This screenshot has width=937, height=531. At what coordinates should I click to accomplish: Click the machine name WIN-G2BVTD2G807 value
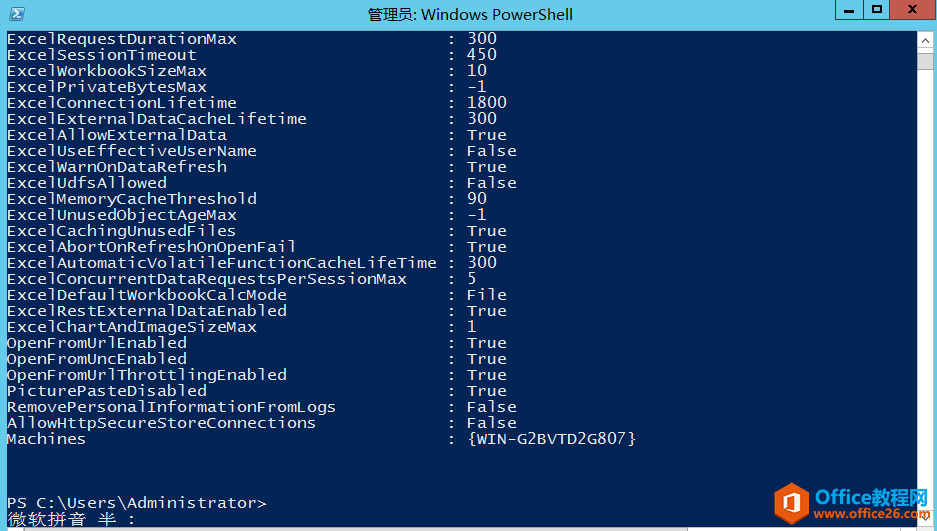[551, 439]
